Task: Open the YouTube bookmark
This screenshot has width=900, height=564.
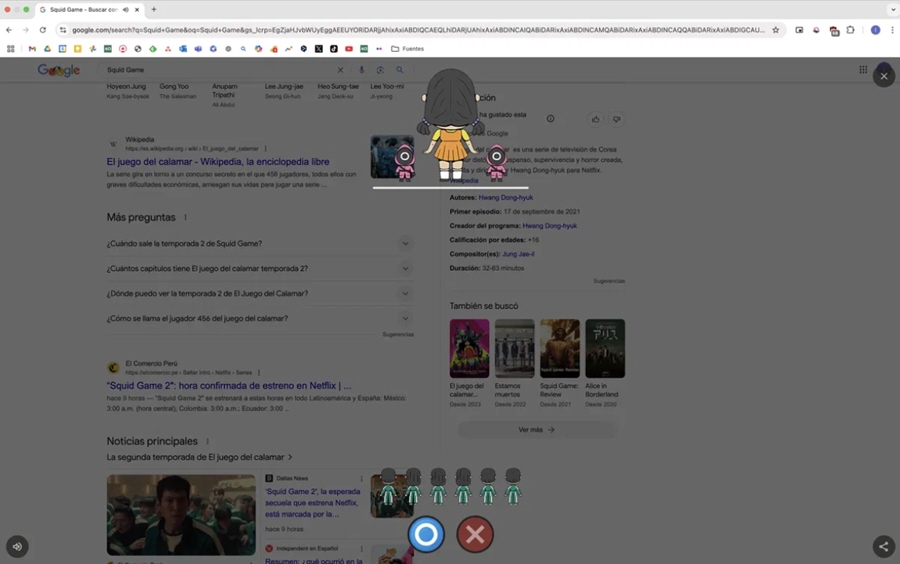Action: 348,49
